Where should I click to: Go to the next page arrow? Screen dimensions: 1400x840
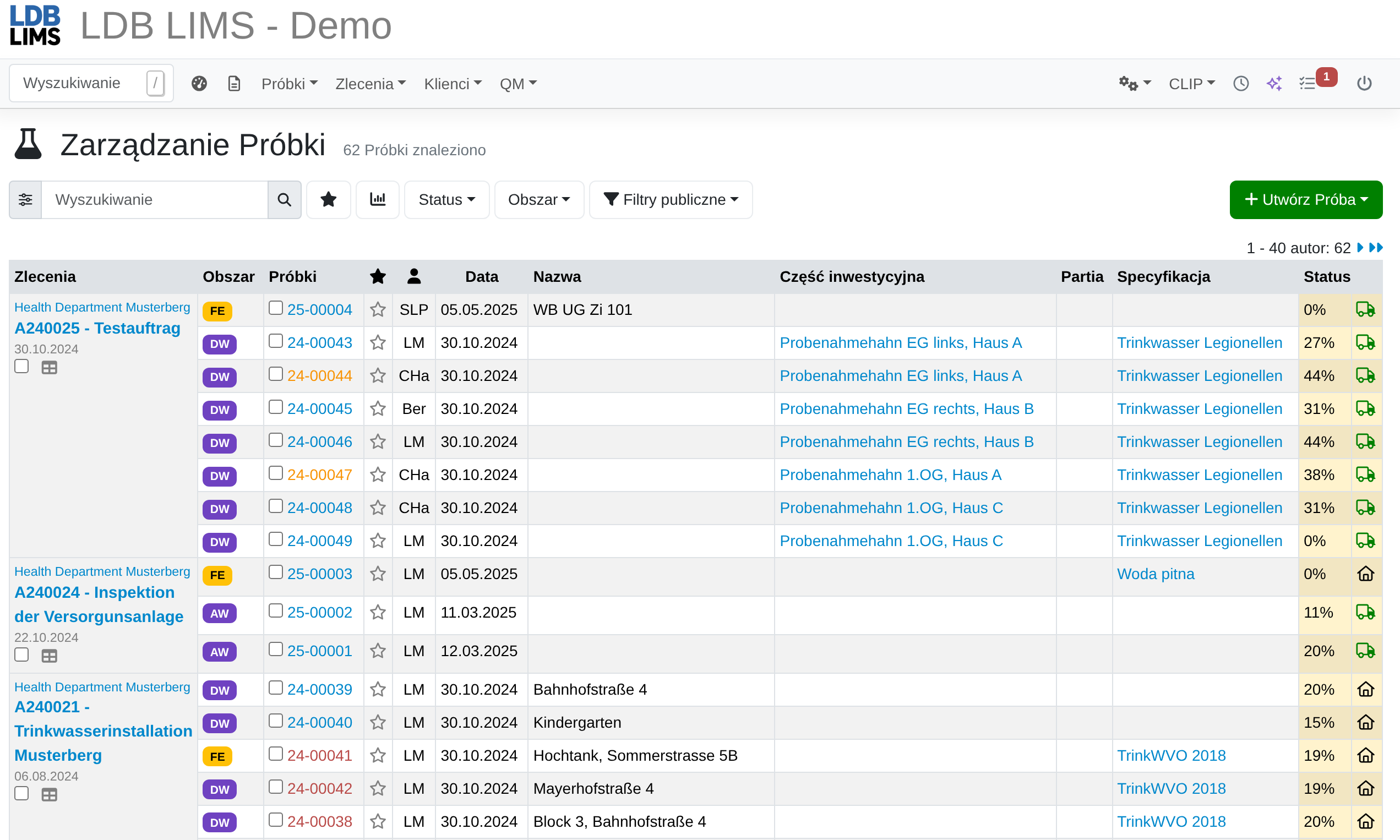click(x=1360, y=248)
